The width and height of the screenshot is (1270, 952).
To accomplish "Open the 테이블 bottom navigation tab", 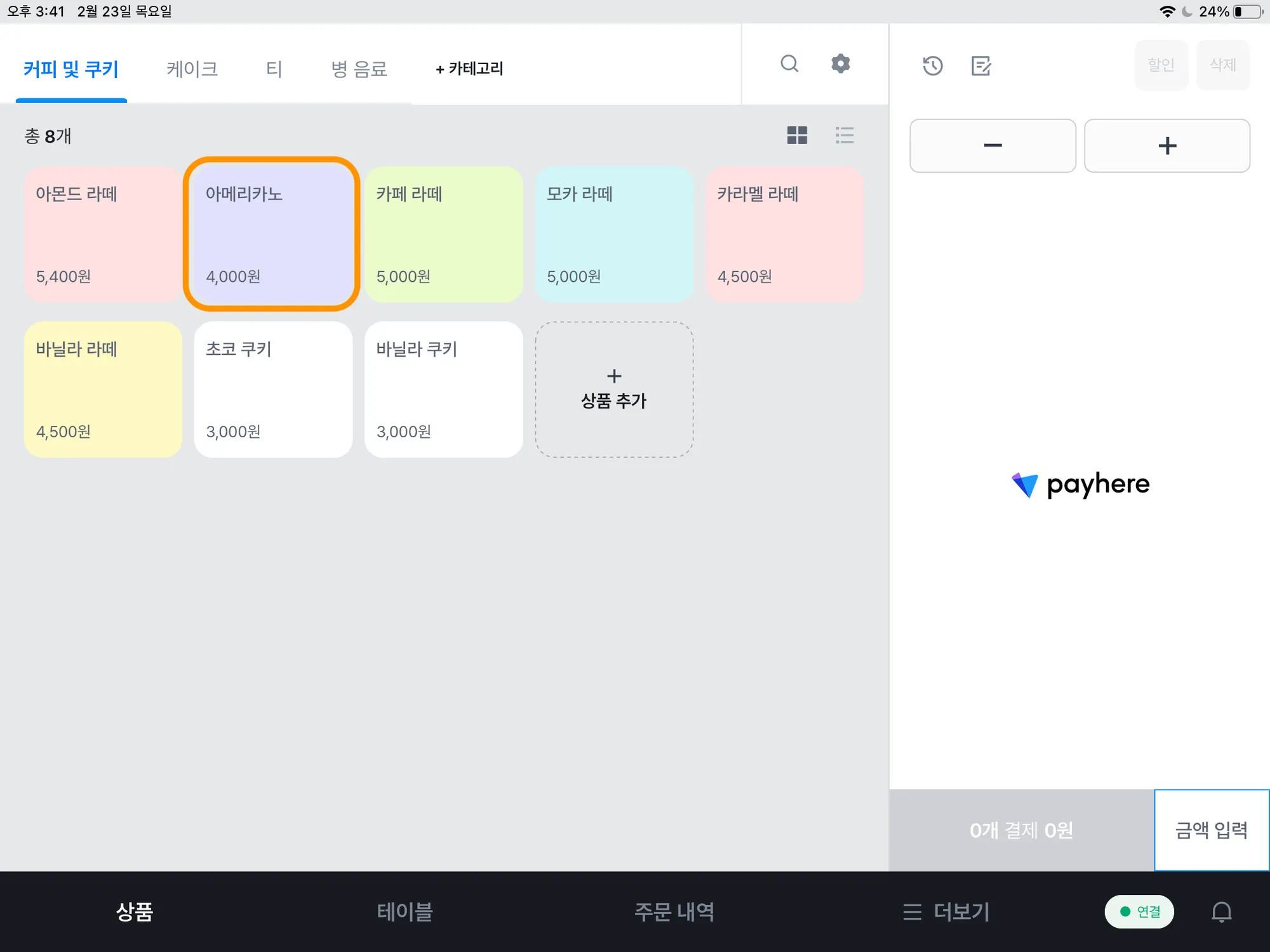I will [x=404, y=912].
